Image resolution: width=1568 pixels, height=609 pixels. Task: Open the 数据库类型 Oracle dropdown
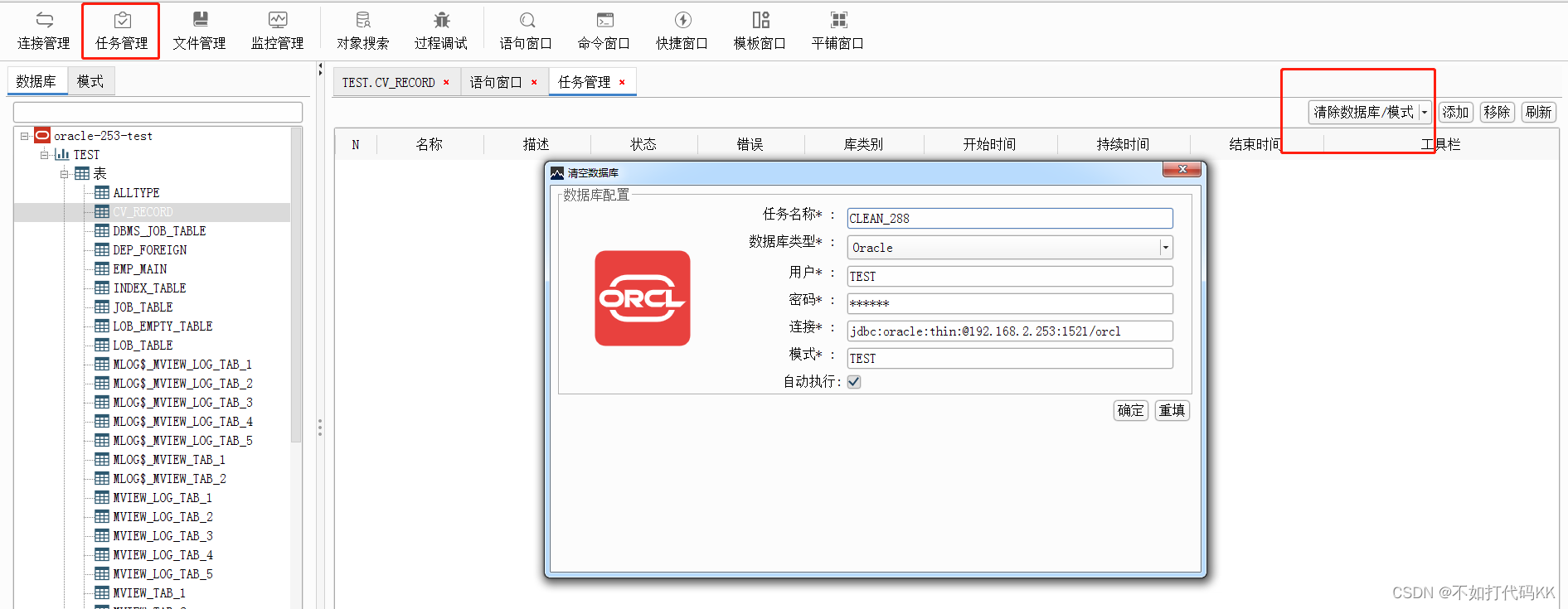pyautogui.click(x=1165, y=248)
